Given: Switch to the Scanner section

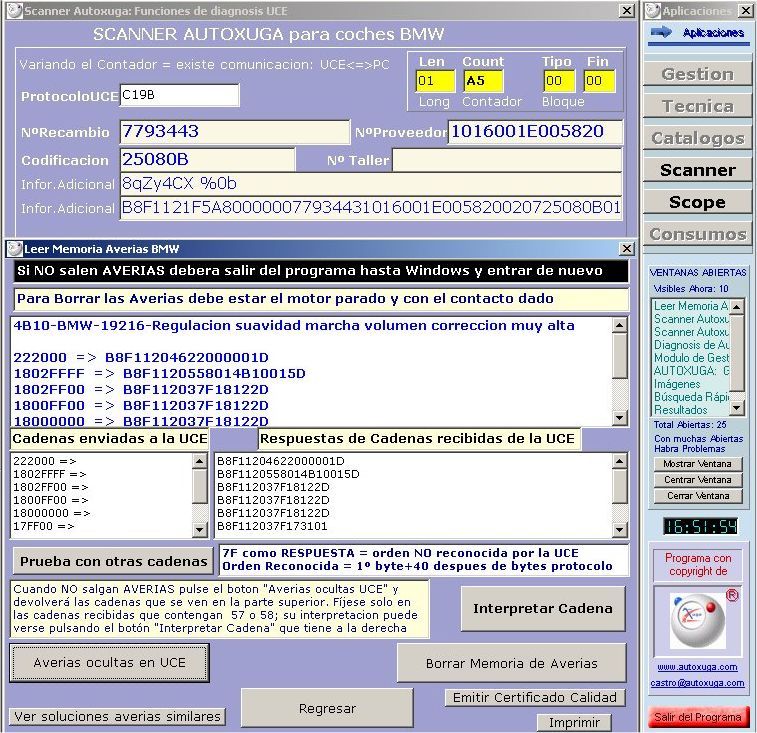Looking at the screenshot, I should (697, 170).
